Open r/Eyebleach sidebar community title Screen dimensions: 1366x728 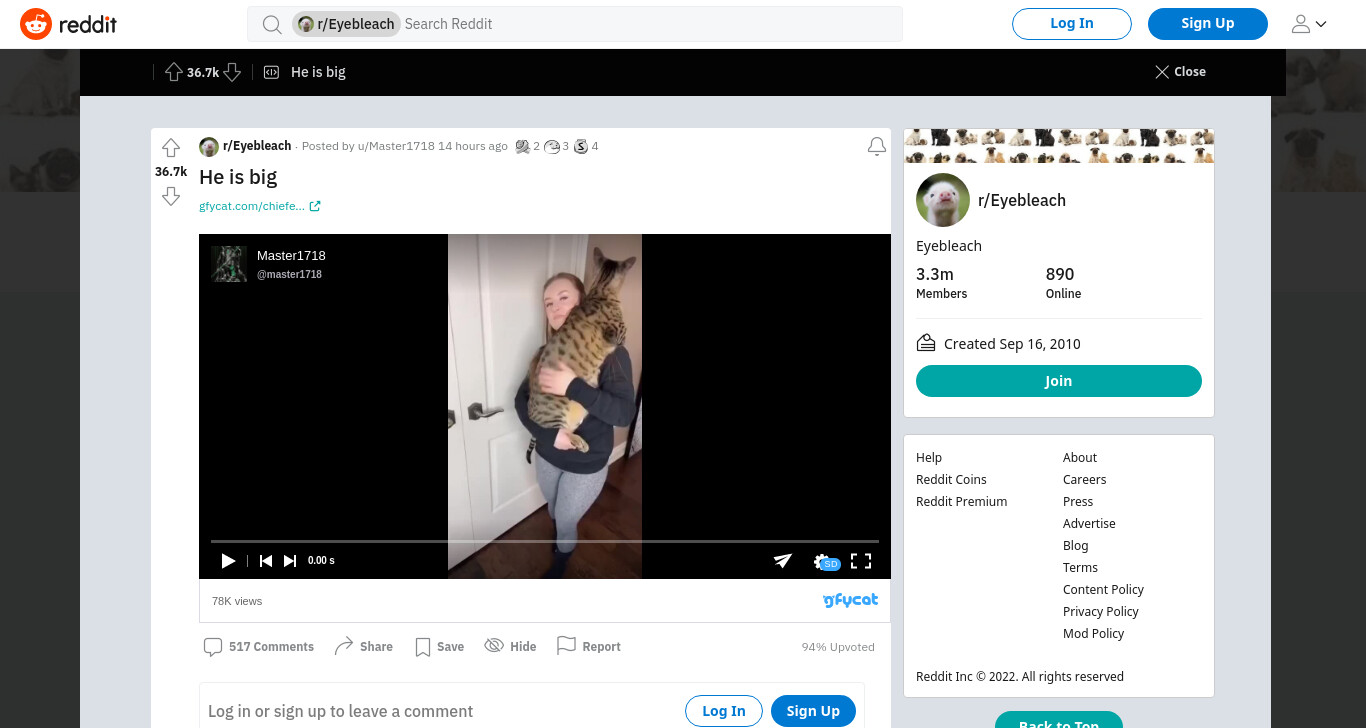coord(1022,200)
